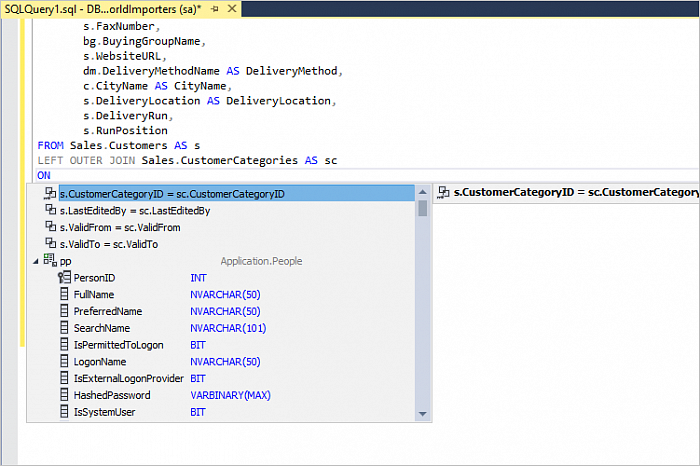
Task: Click join icon beside s.LastEditedBy suggestion
Action: [50, 211]
